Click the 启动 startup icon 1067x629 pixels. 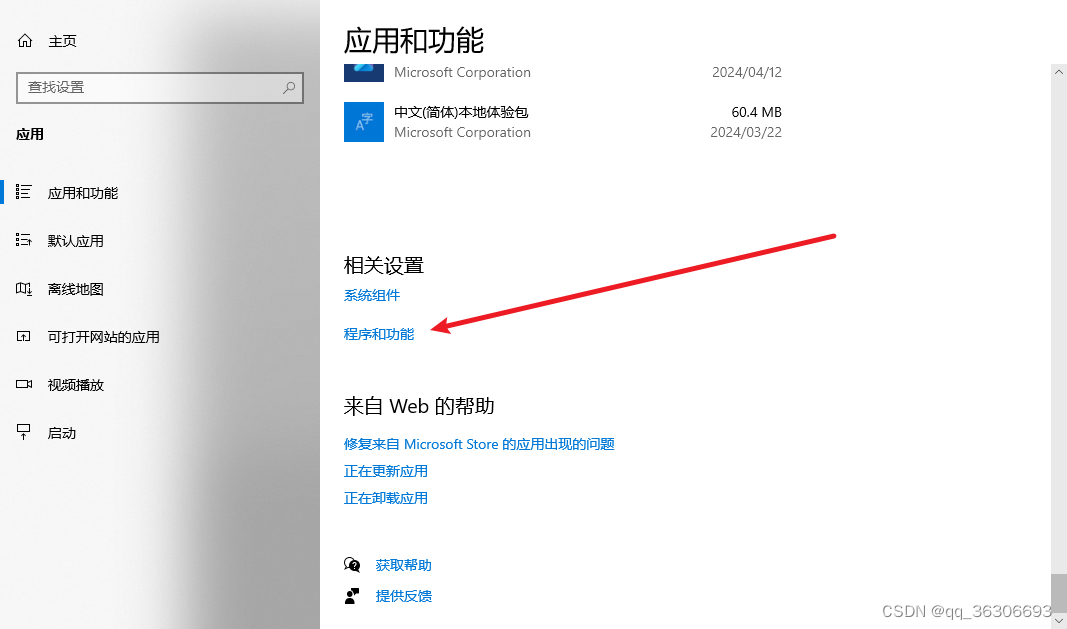pyautogui.click(x=24, y=432)
